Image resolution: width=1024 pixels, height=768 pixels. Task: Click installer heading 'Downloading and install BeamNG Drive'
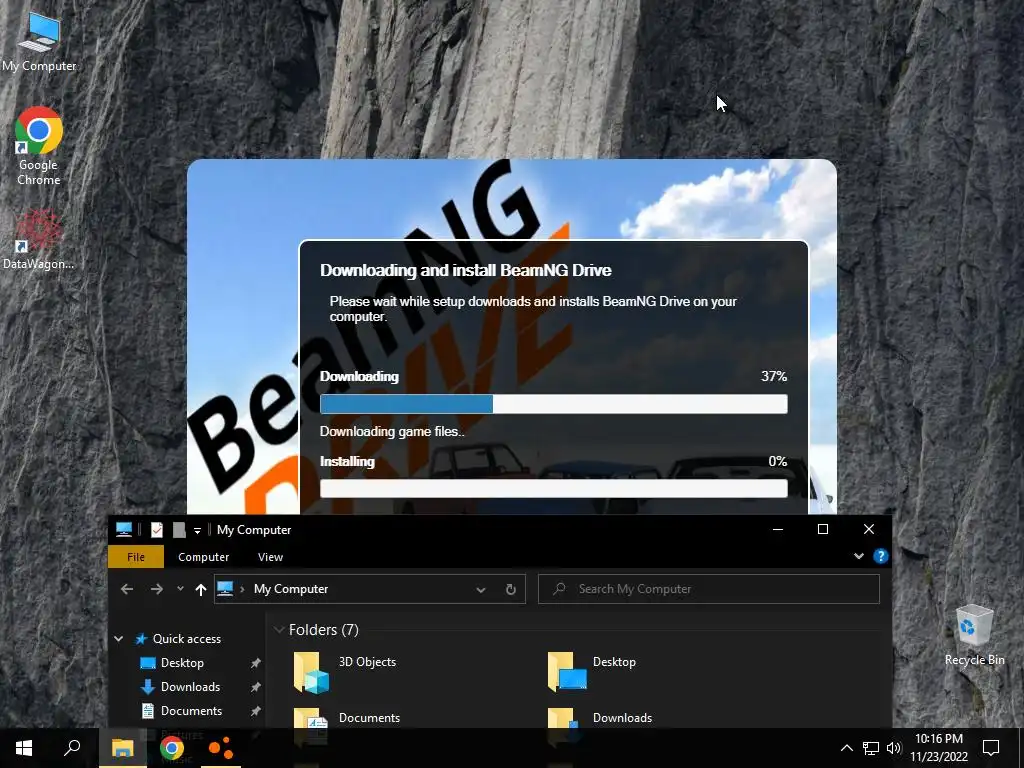point(466,270)
